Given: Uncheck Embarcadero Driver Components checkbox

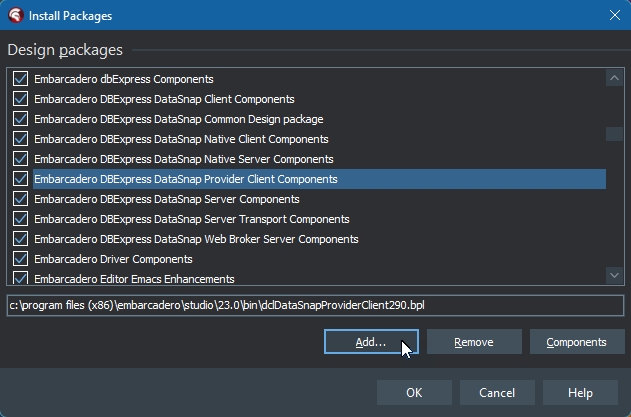Looking at the screenshot, I should click(x=21, y=259).
